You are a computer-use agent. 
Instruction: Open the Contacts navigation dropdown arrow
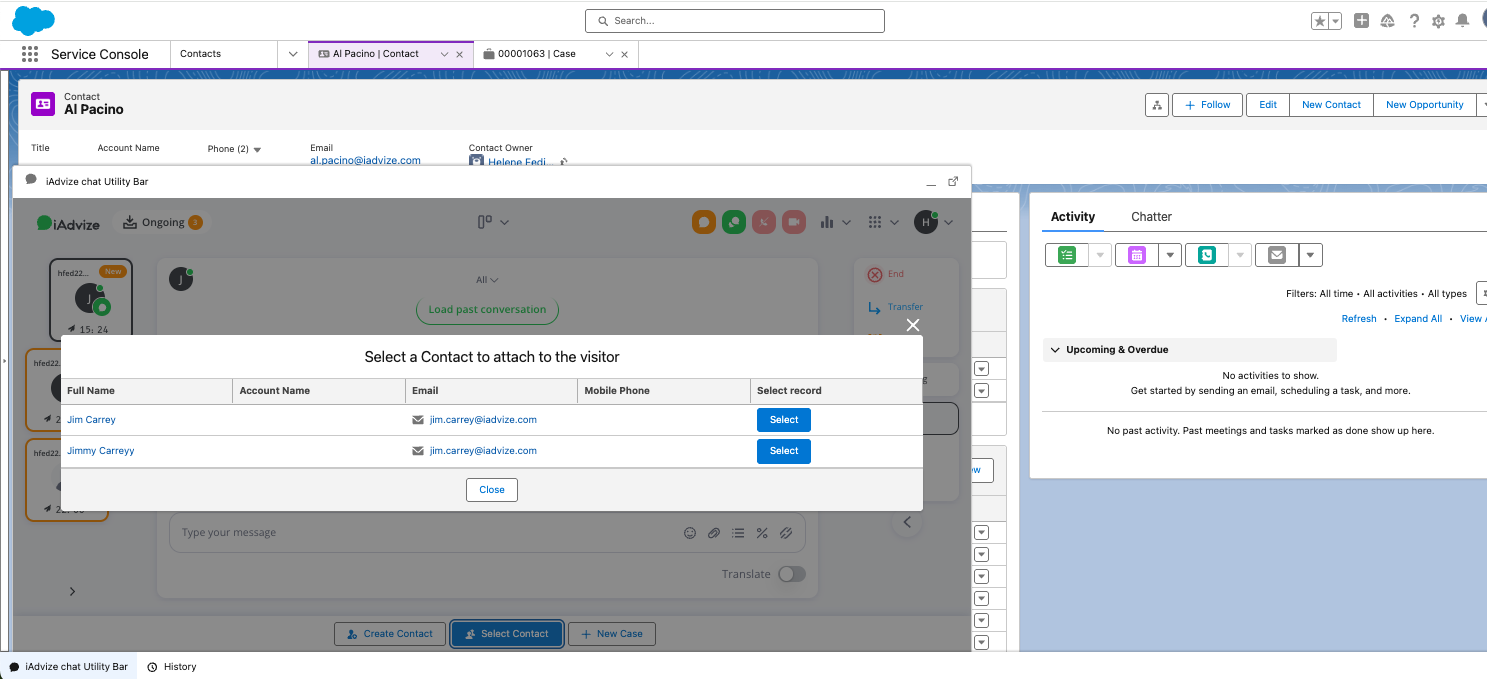[293, 54]
